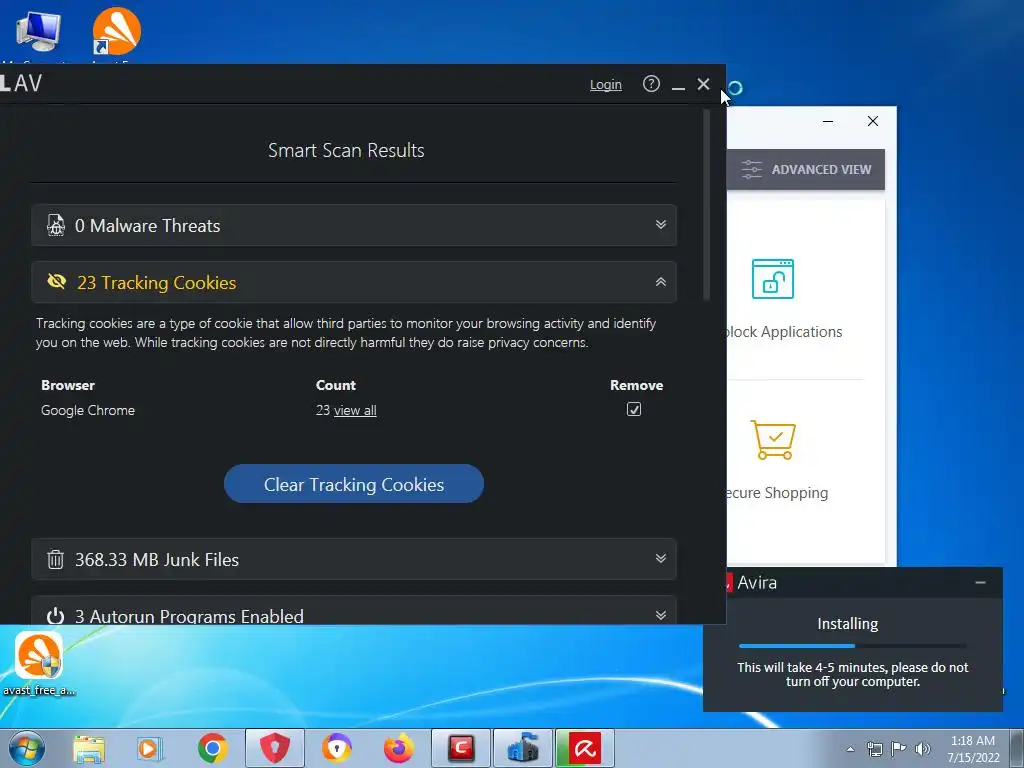Click the Remove column header
The image size is (1024, 768).
point(636,385)
